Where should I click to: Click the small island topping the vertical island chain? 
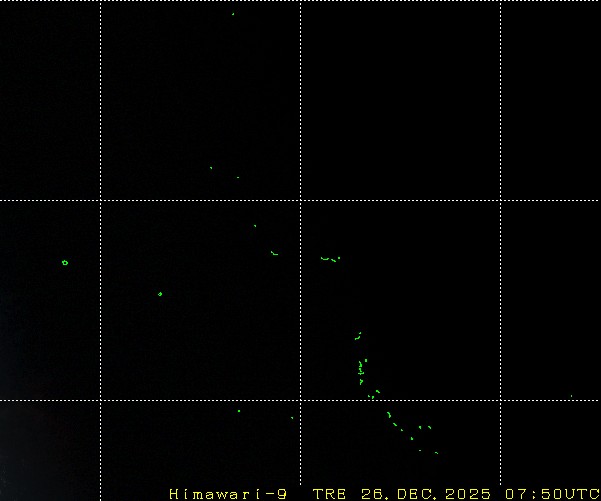pyautogui.click(x=358, y=335)
